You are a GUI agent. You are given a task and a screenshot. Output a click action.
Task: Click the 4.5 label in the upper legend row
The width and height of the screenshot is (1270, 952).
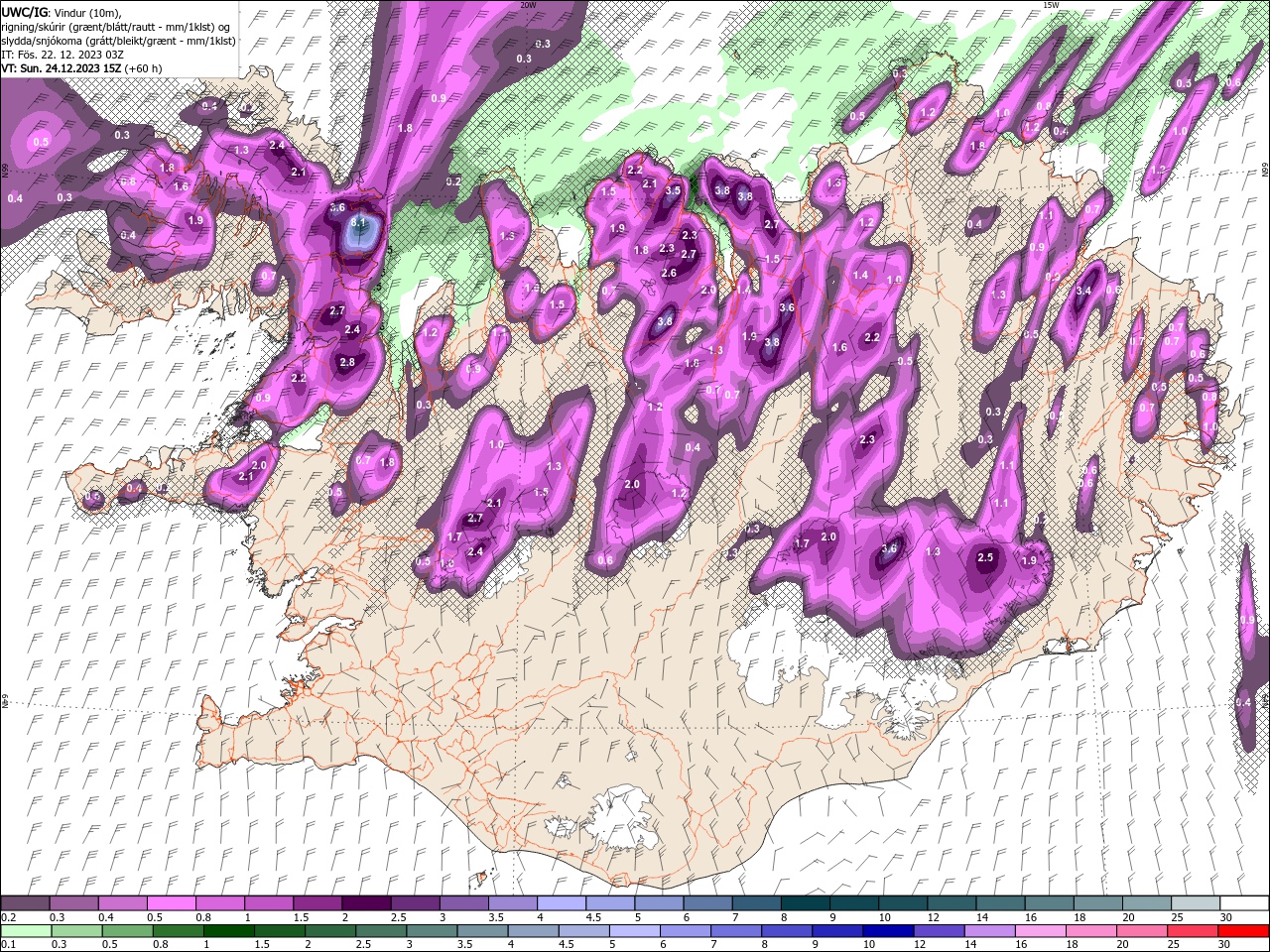point(593,917)
